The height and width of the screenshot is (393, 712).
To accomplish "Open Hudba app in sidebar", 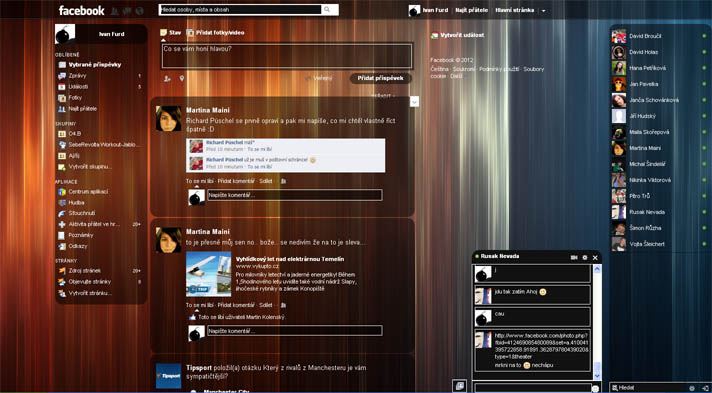I will point(76,203).
